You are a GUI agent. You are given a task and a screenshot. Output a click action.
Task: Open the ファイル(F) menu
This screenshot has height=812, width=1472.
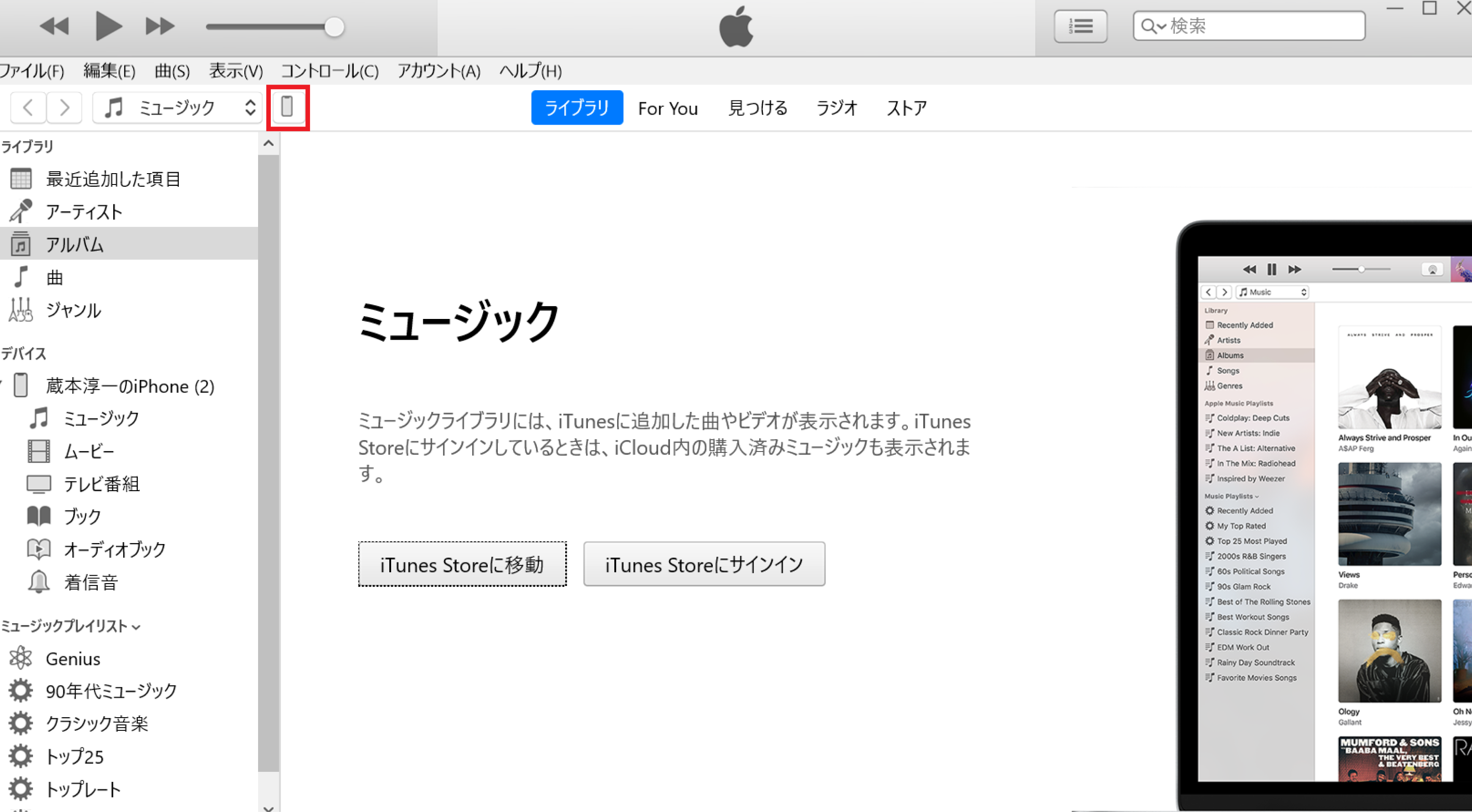click(32, 71)
